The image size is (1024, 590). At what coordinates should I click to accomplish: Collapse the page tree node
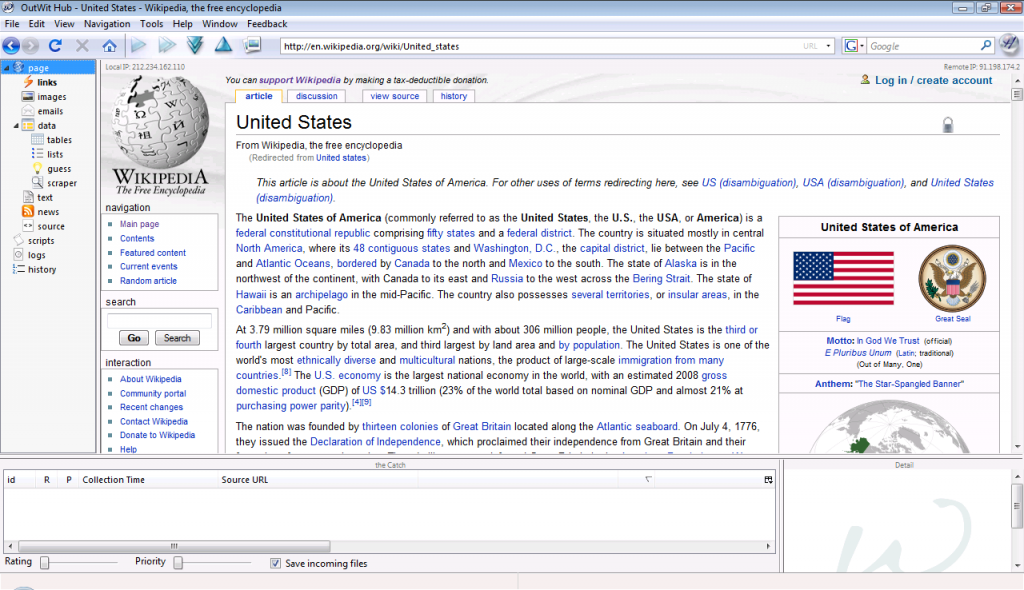tap(7, 68)
